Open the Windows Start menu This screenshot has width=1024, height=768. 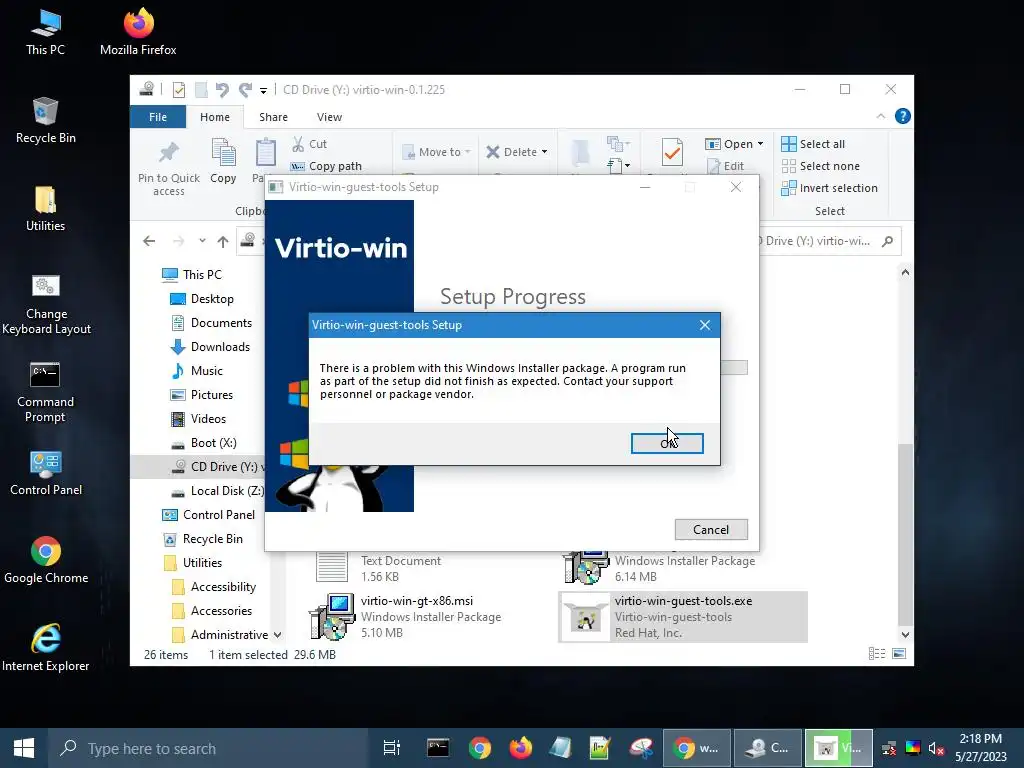tap(24, 748)
